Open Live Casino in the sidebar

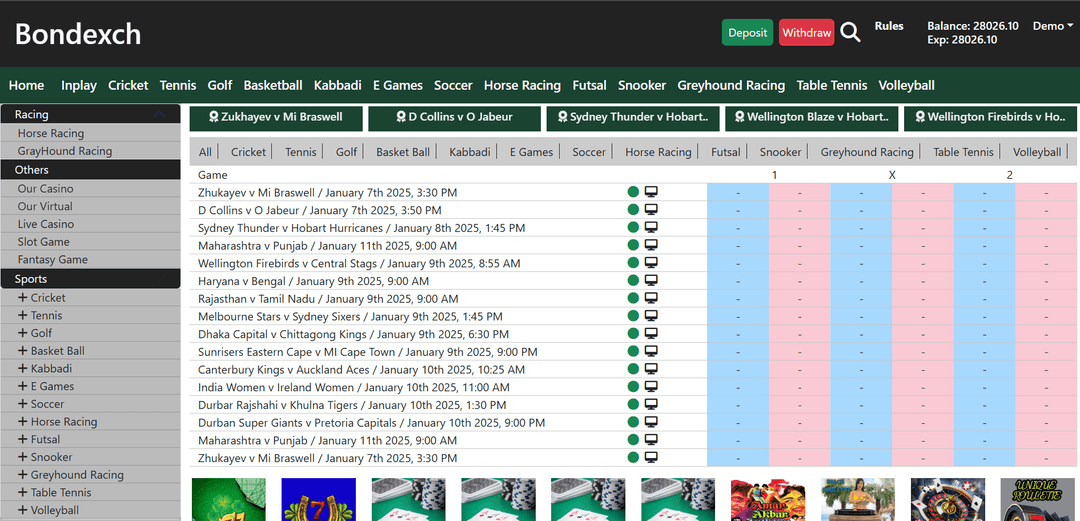click(45, 224)
